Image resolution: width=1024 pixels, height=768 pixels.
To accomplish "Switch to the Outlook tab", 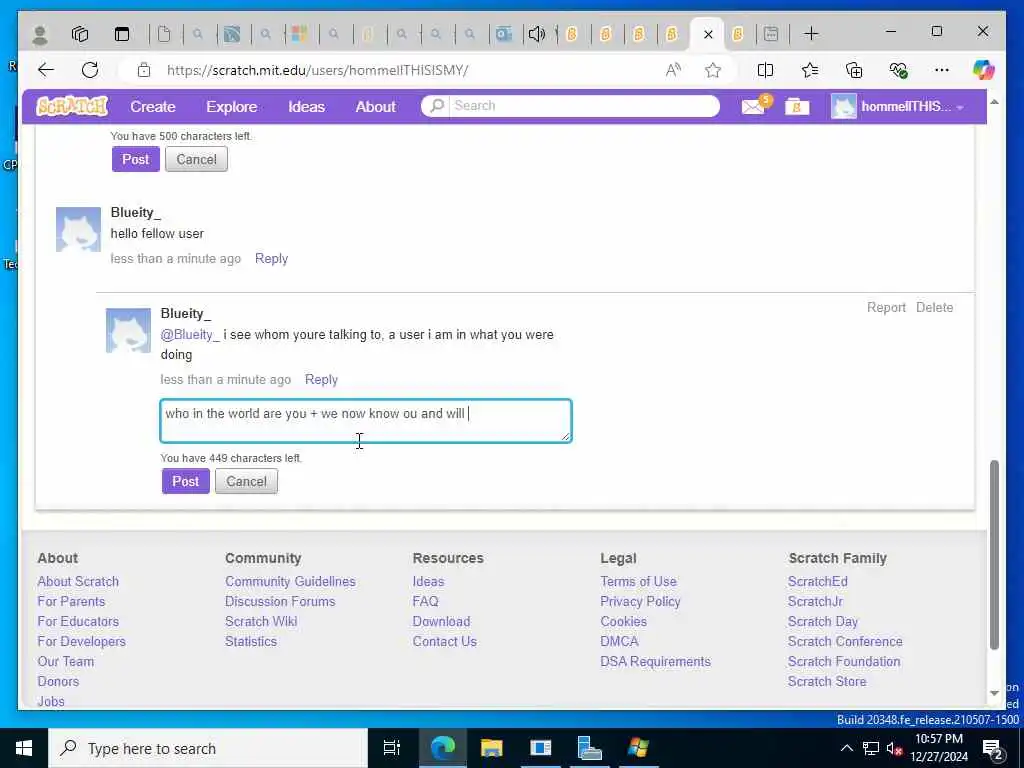I will (x=504, y=34).
